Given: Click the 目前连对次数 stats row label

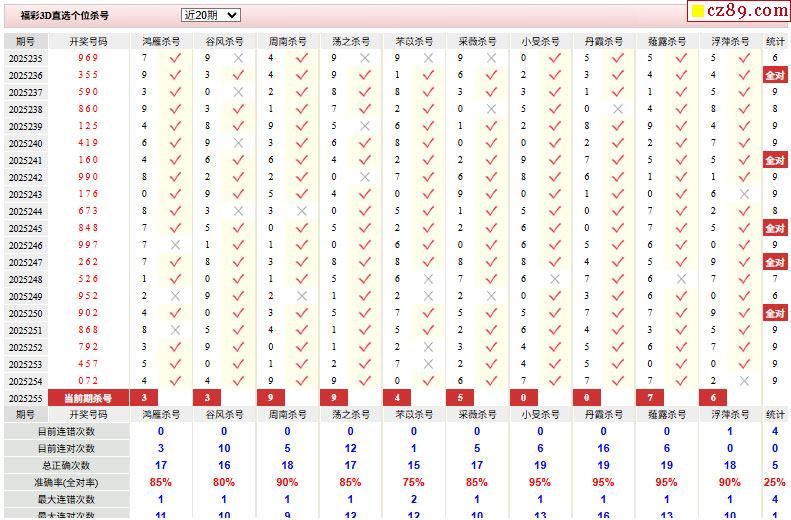Looking at the screenshot, I should click(67, 449).
